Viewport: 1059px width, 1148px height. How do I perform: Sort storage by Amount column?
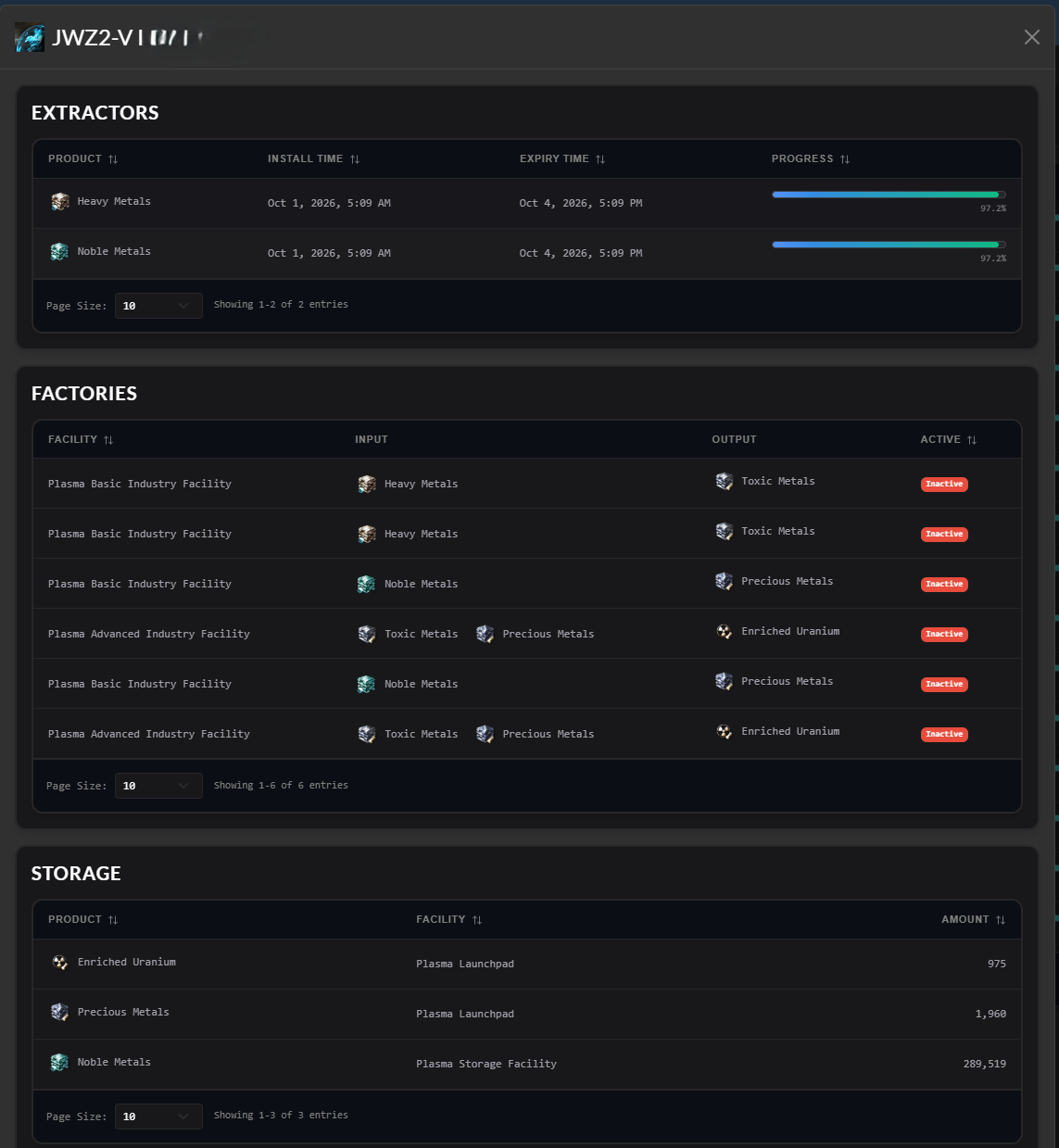(973, 919)
